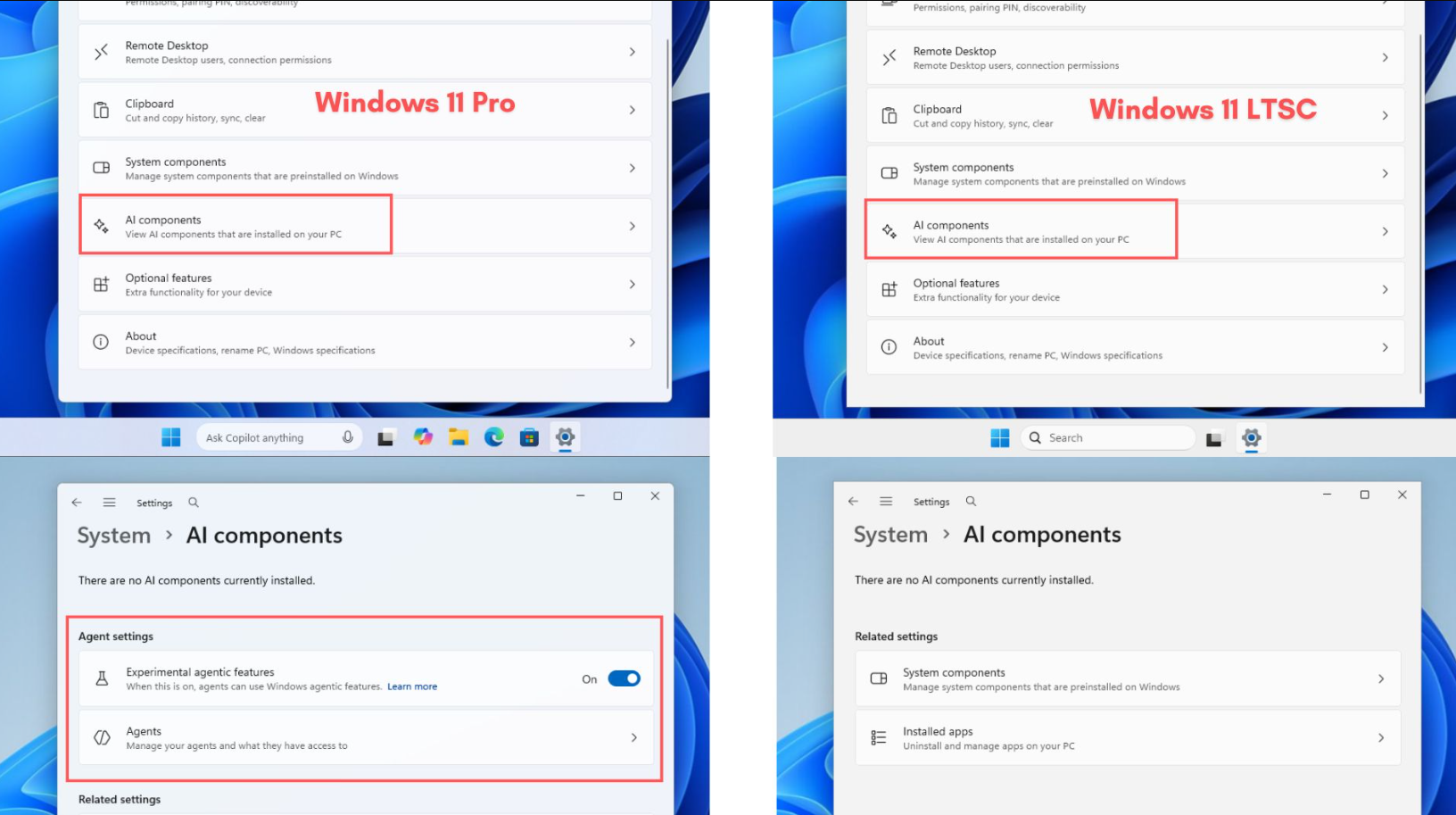Click the Installed apps list icon
Screen dimensions: 1456x815
point(879,737)
